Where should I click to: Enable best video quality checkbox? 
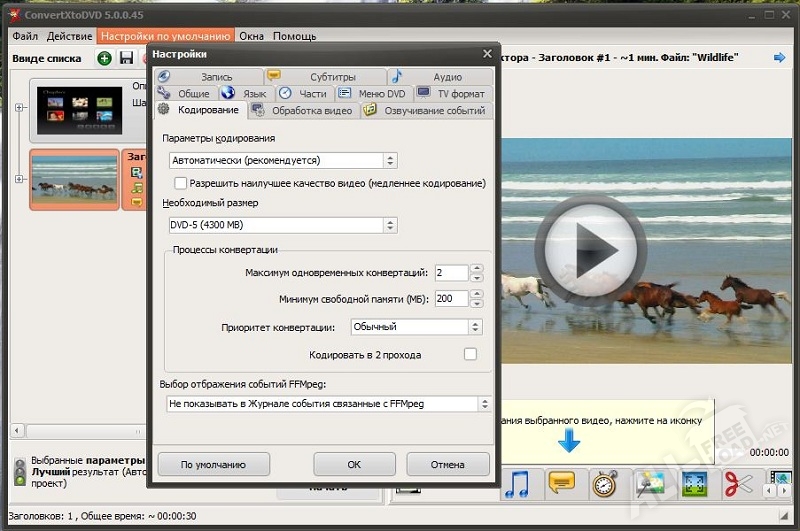pyautogui.click(x=181, y=183)
